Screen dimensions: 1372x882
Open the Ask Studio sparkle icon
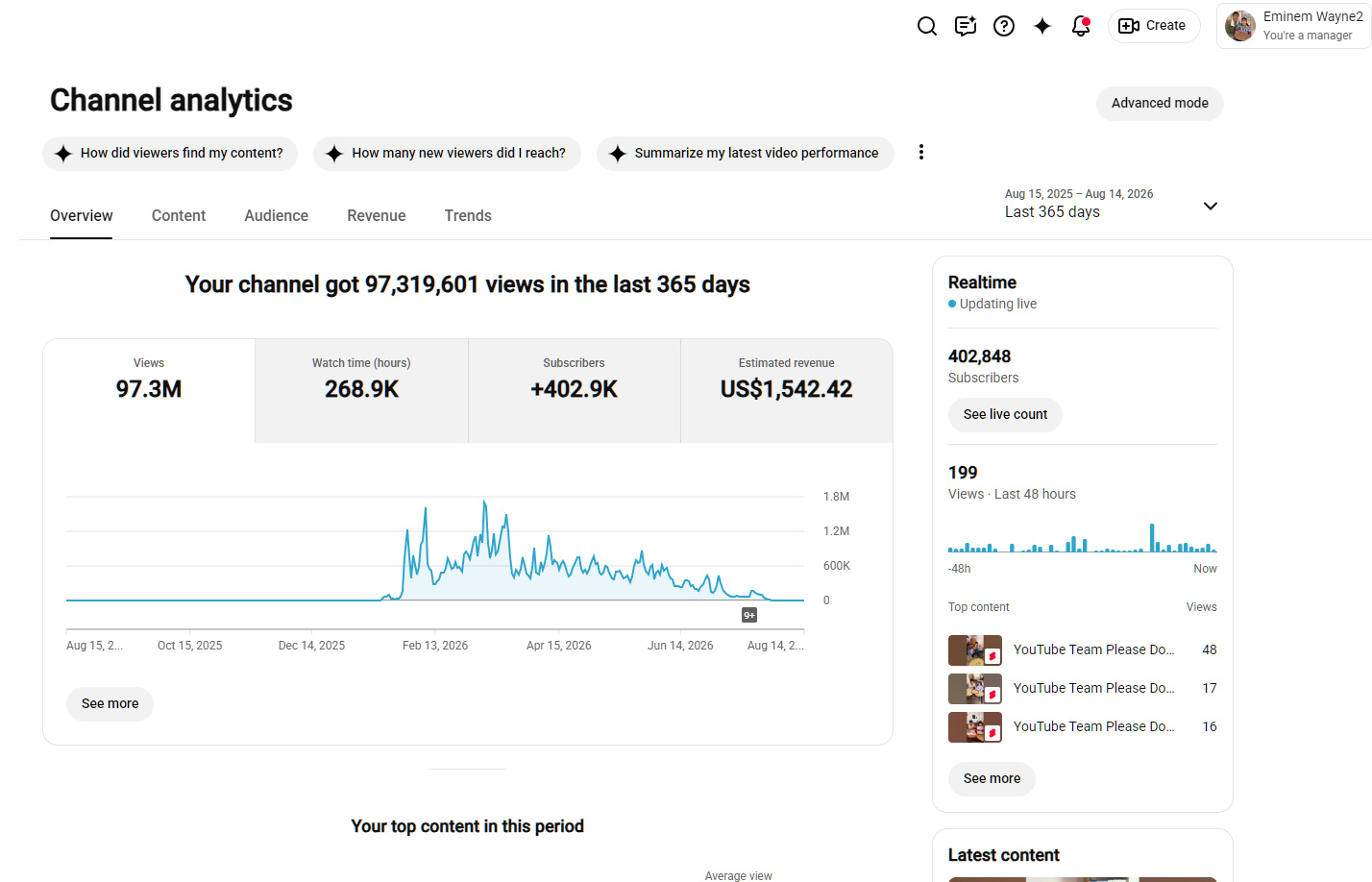[1042, 26]
